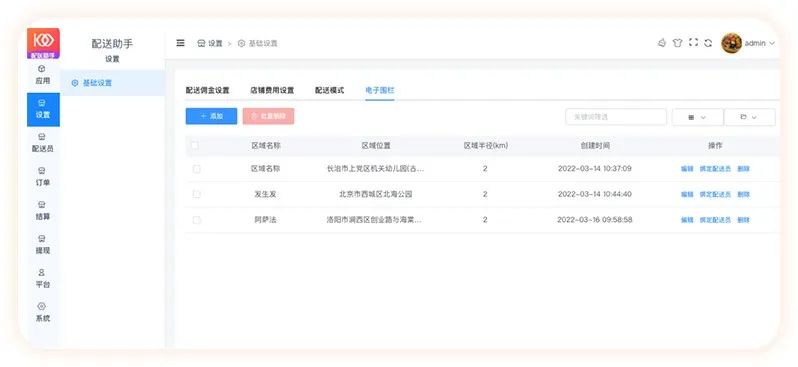Open theme settings via the shirt icon
The image size is (798, 367).
[677, 43]
